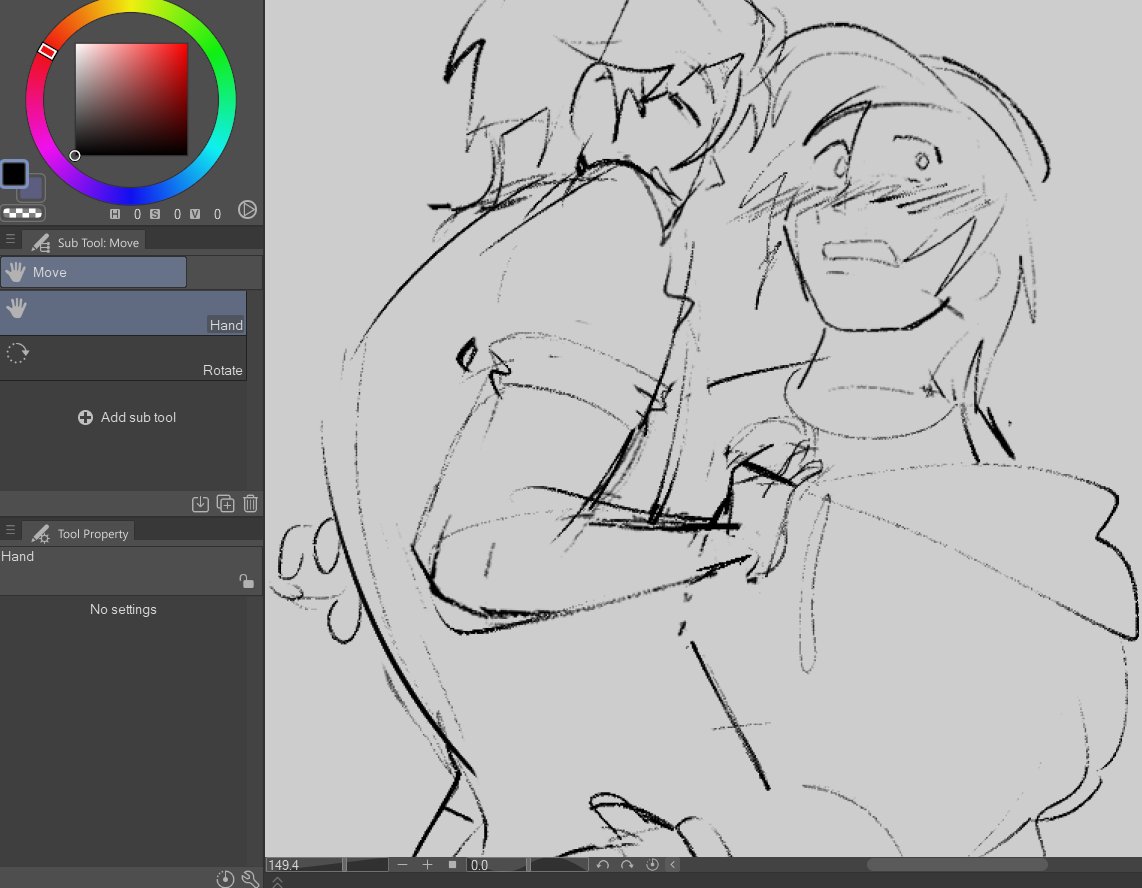Click the hue ring on color wheel

[x=131, y=195]
